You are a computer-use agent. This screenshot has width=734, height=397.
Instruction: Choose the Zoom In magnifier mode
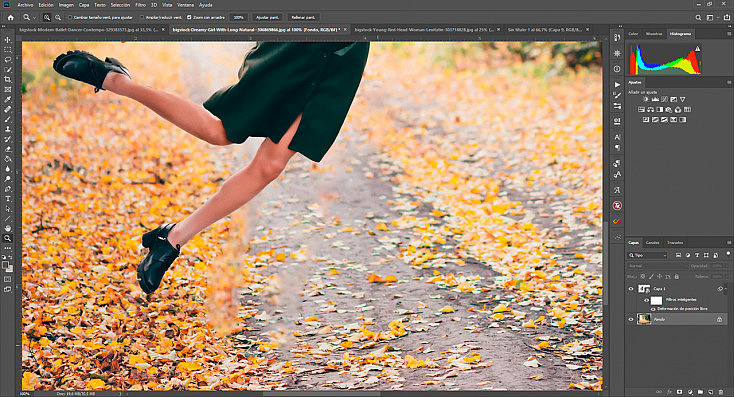[47, 17]
